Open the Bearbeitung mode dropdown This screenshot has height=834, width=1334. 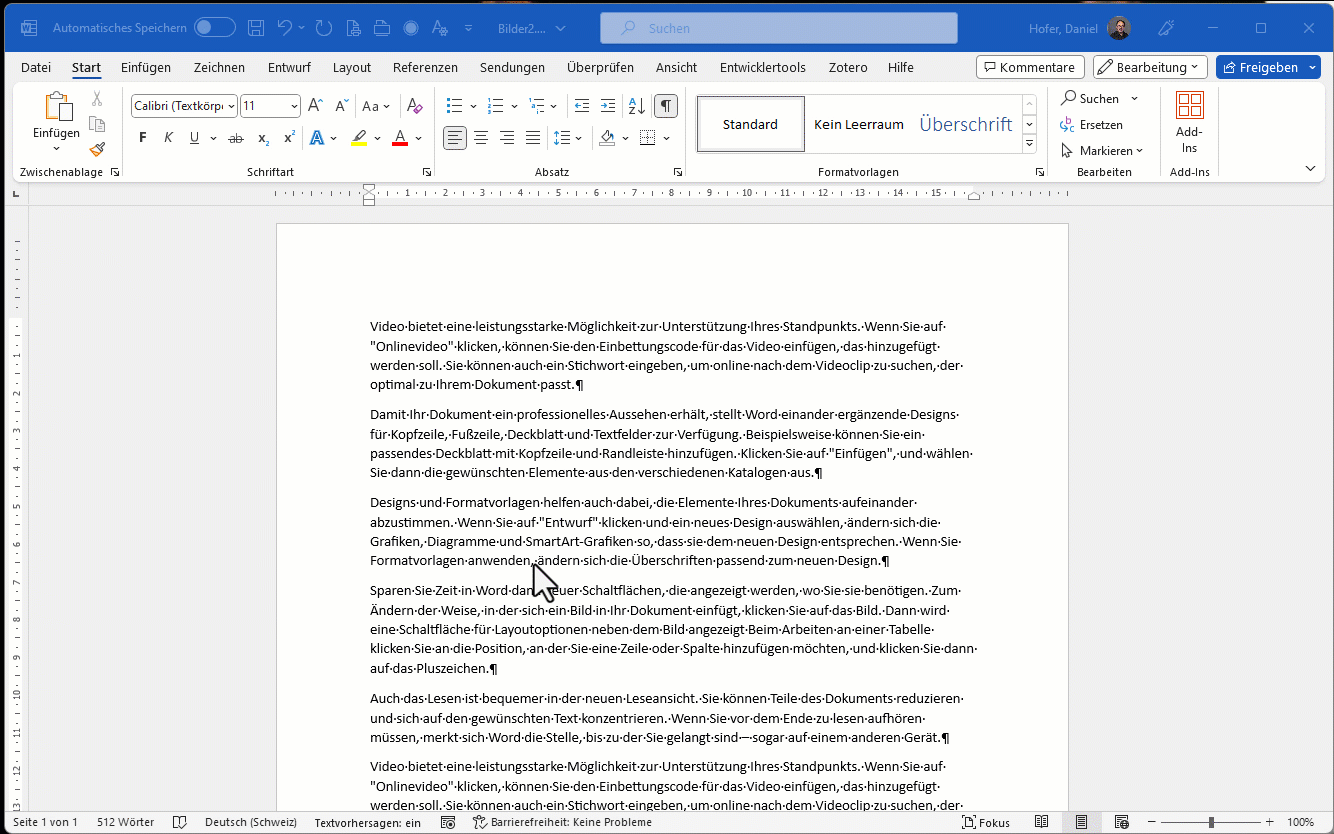tap(1145, 67)
